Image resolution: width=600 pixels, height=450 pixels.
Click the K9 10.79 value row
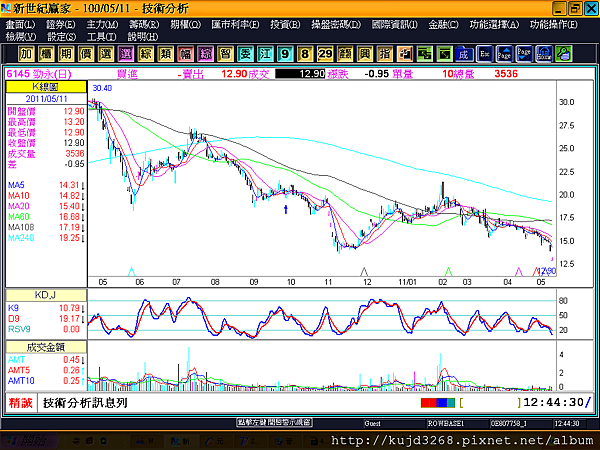point(46,308)
